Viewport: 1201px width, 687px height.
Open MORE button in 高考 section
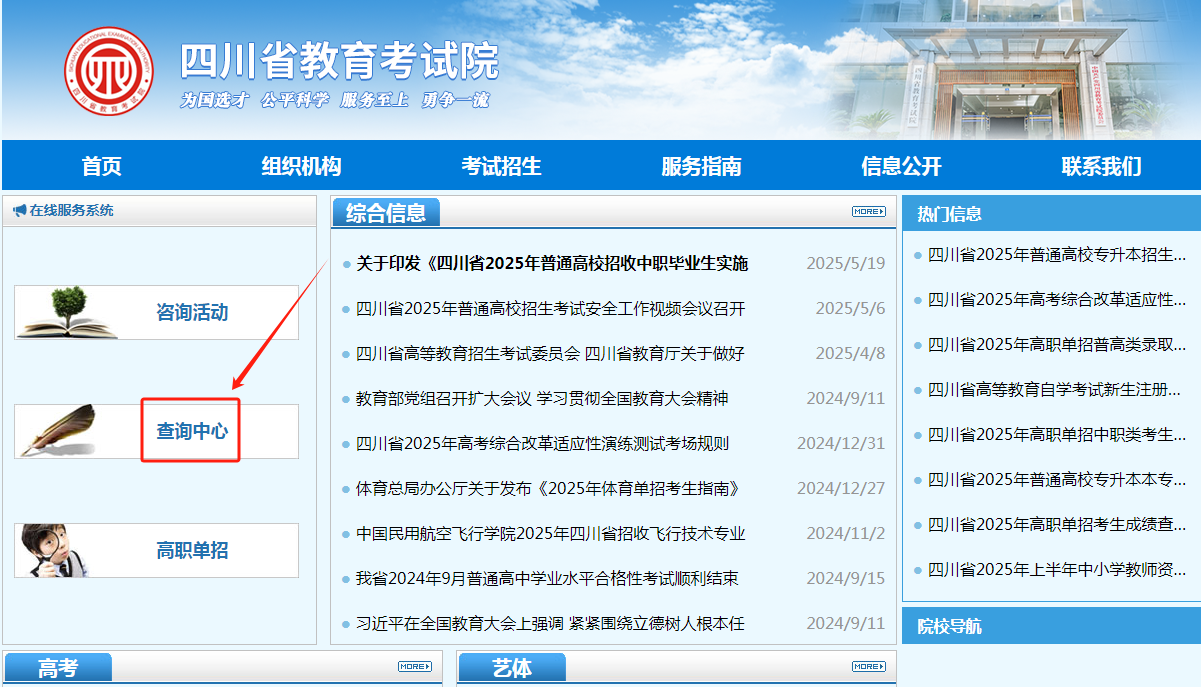click(x=414, y=666)
